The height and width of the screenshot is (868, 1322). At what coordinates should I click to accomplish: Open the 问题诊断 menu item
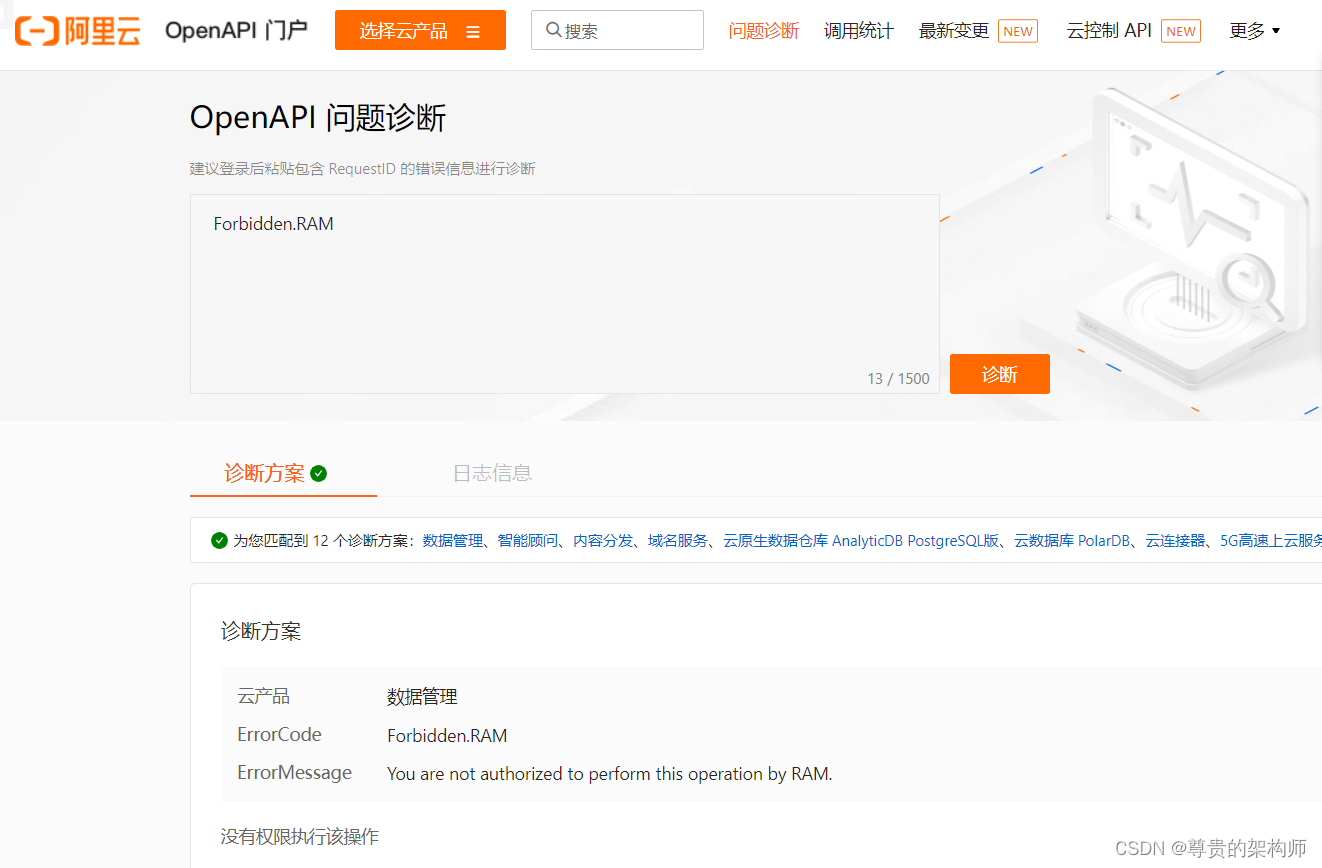763,31
